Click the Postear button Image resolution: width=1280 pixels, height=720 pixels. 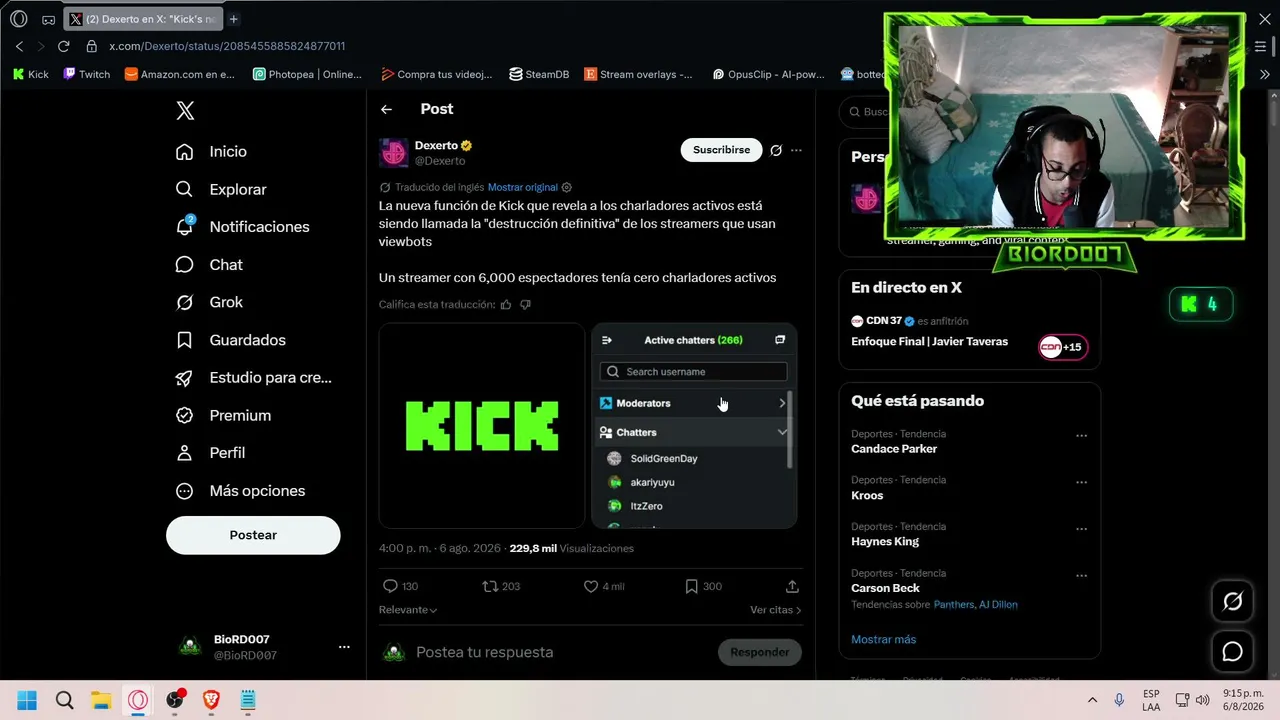pos(253,535)
